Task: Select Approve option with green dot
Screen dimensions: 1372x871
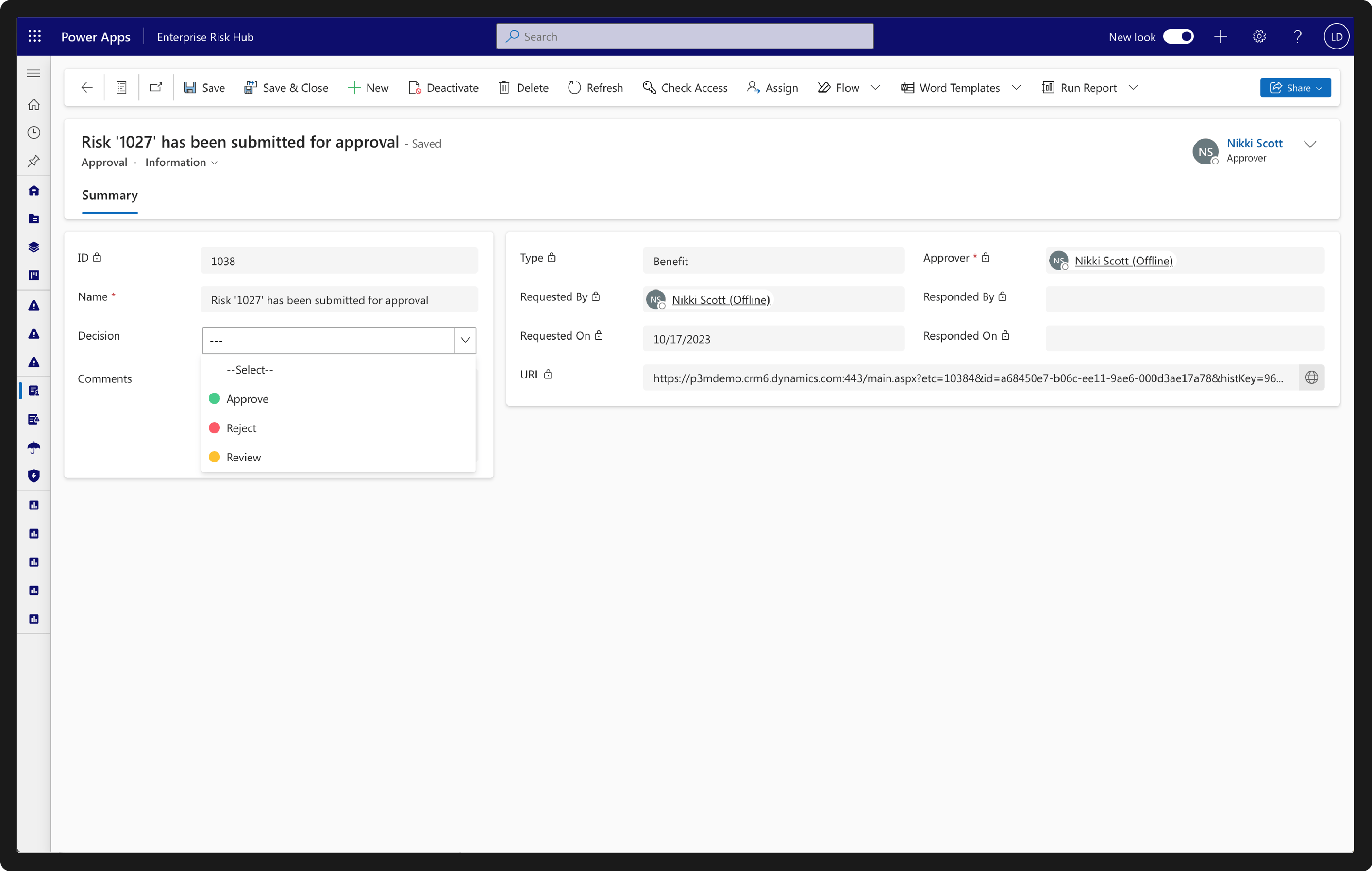Action: [x=247, y=399]
